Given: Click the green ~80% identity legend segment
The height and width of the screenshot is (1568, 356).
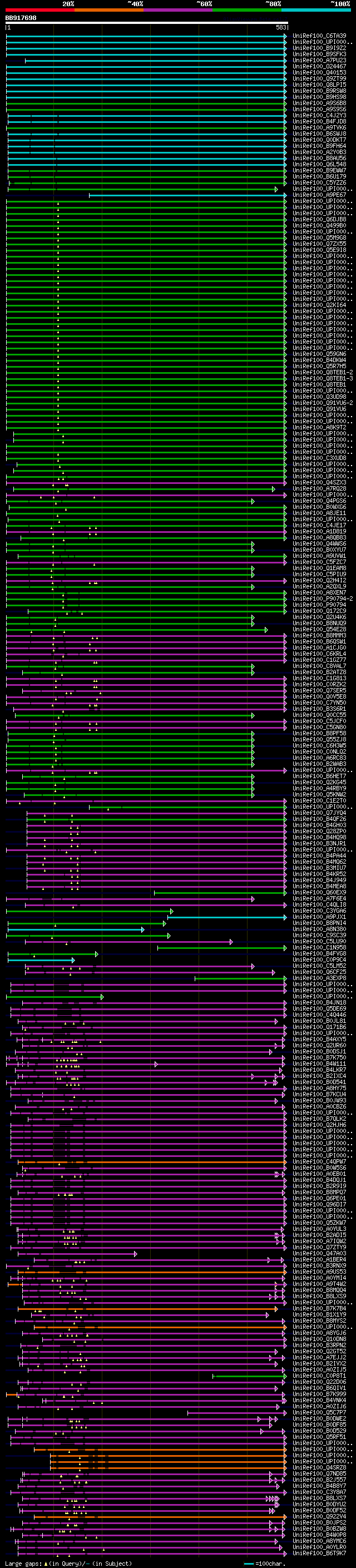Looking at the screenshot, I should coord(247,10).
